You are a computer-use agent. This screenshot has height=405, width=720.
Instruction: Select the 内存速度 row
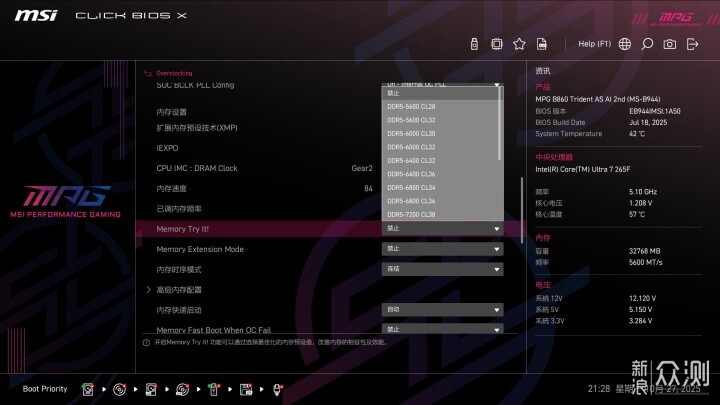pos(171,189)
